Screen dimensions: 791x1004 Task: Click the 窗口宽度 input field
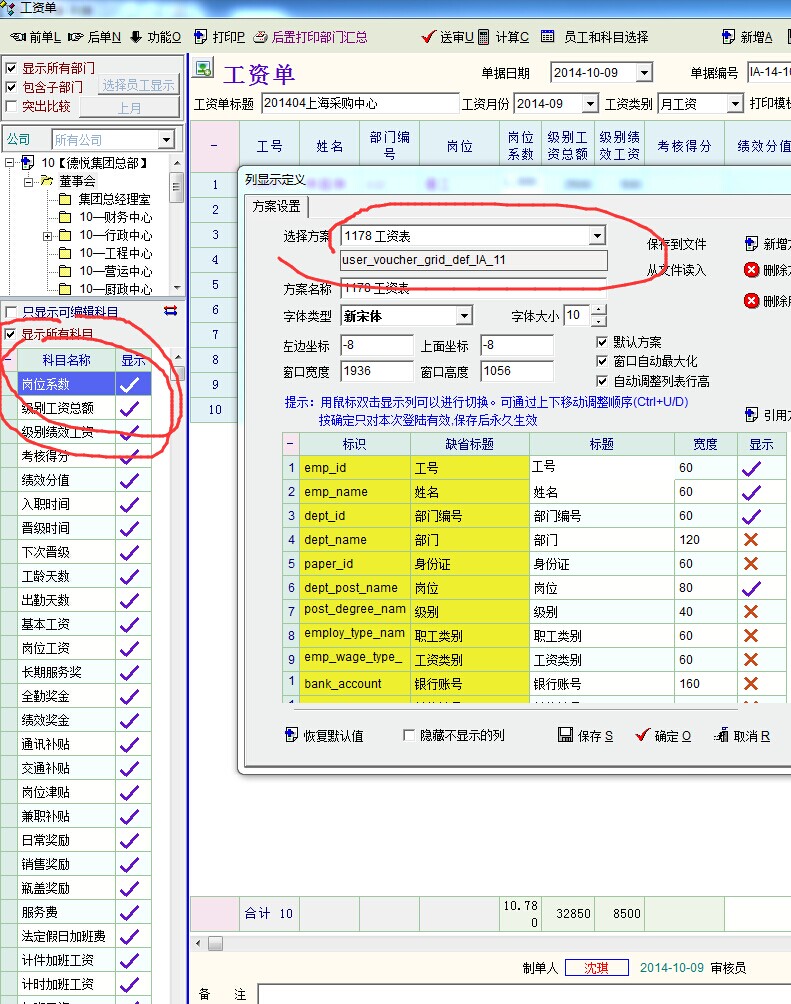point(376,371)
